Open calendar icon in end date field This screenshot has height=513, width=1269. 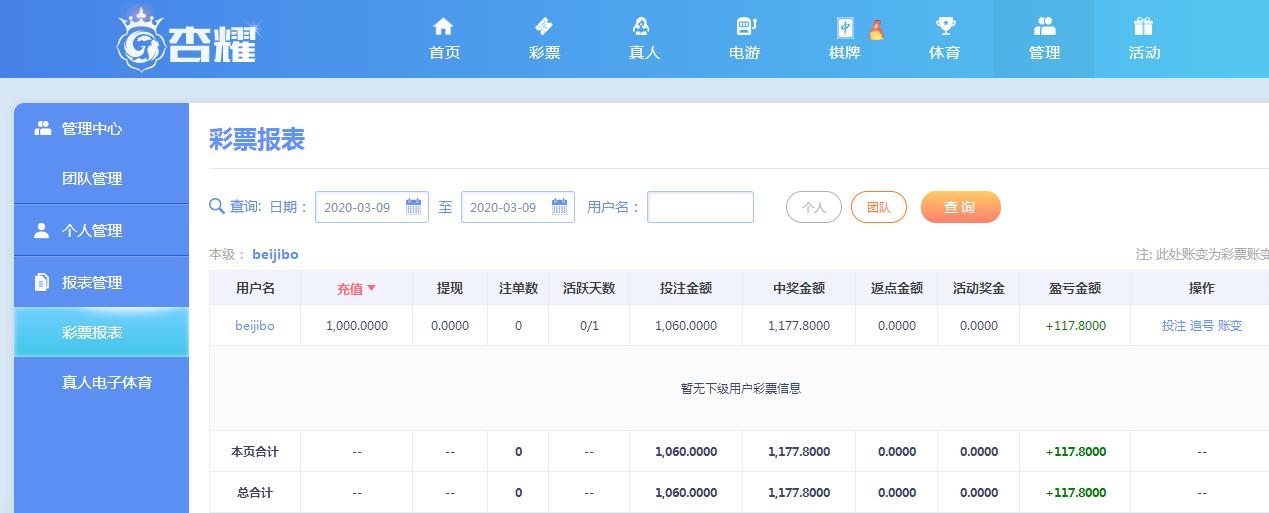click(559, 207)
